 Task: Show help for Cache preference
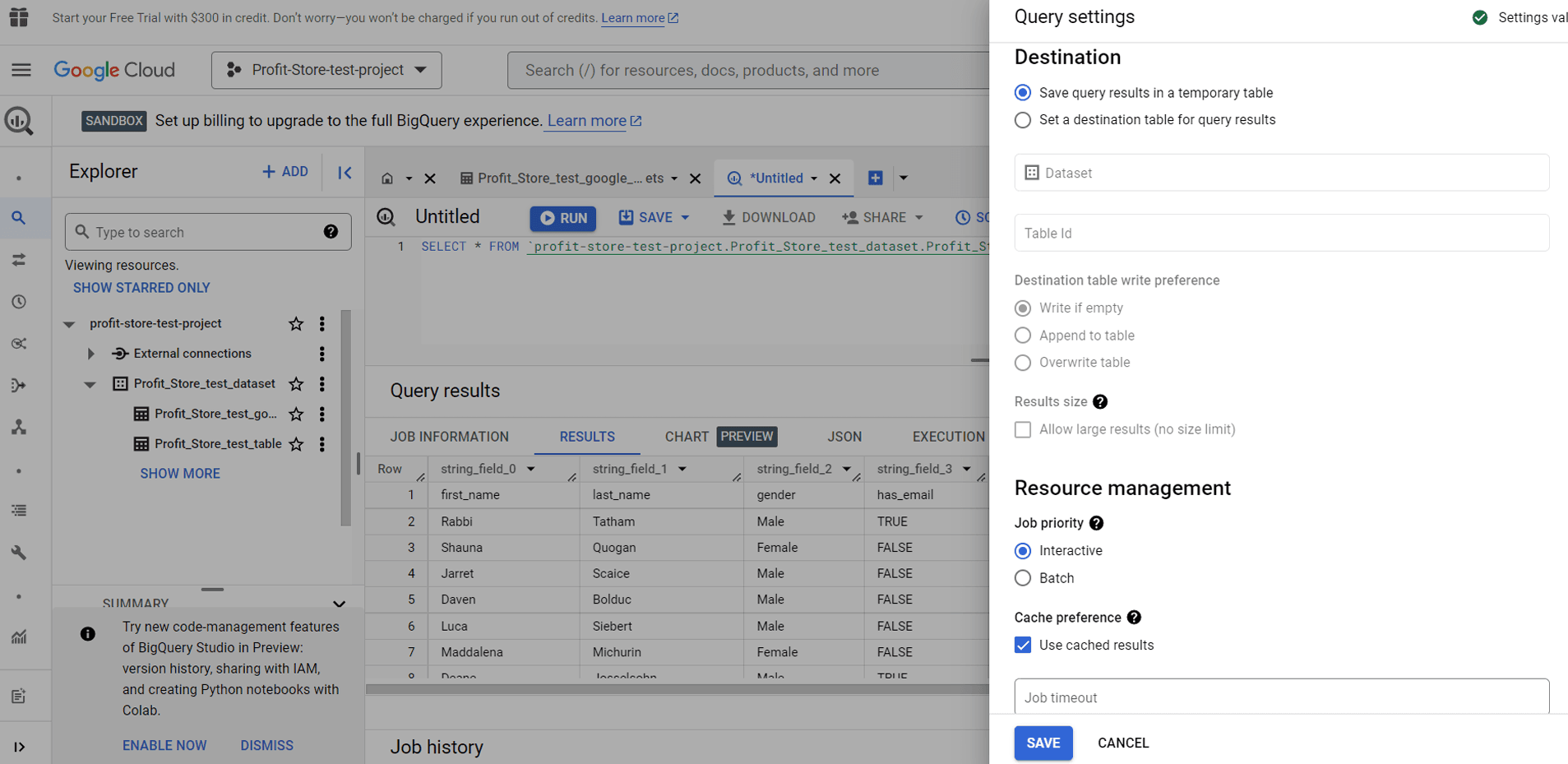point(1134,618)
